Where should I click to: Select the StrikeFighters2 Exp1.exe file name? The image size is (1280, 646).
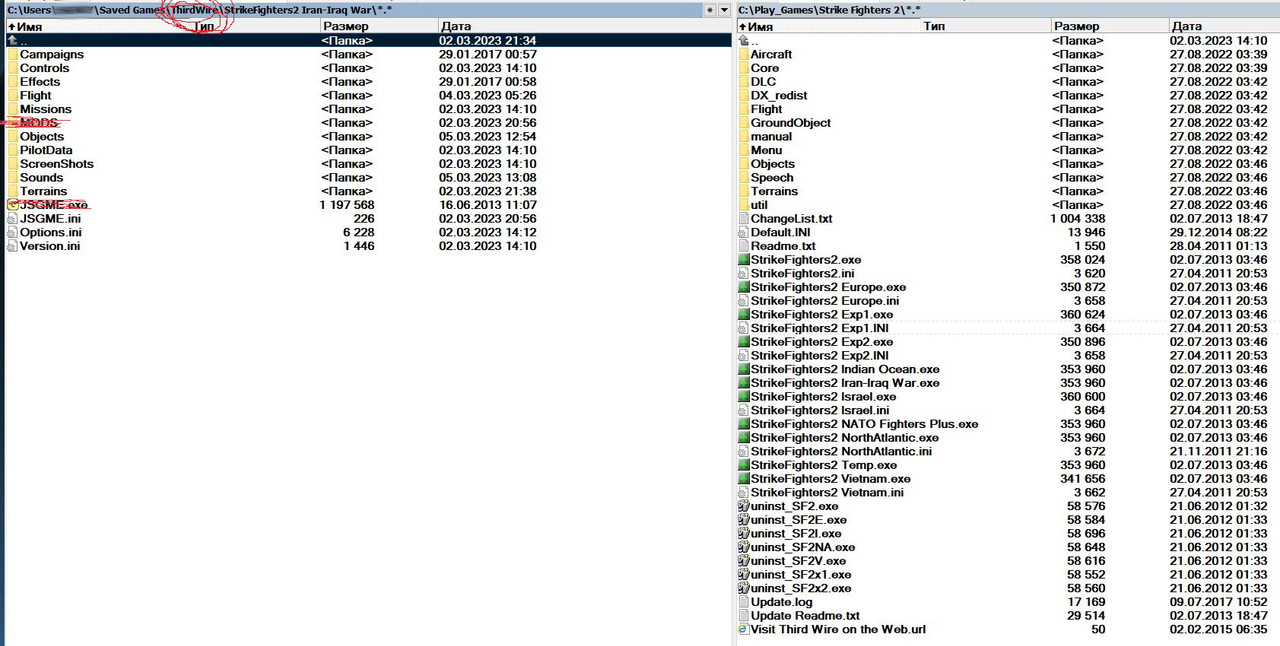[822, 314]
